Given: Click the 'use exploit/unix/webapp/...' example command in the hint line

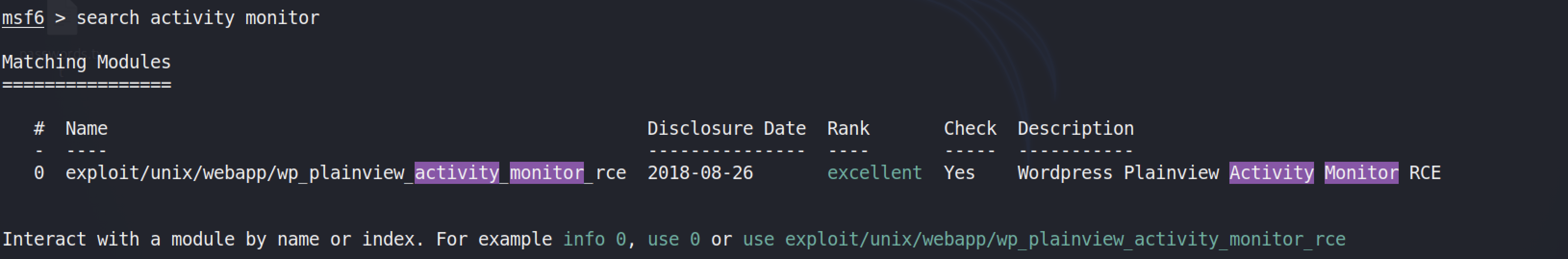Looking at the screenshot, I should coord(1044,239).
